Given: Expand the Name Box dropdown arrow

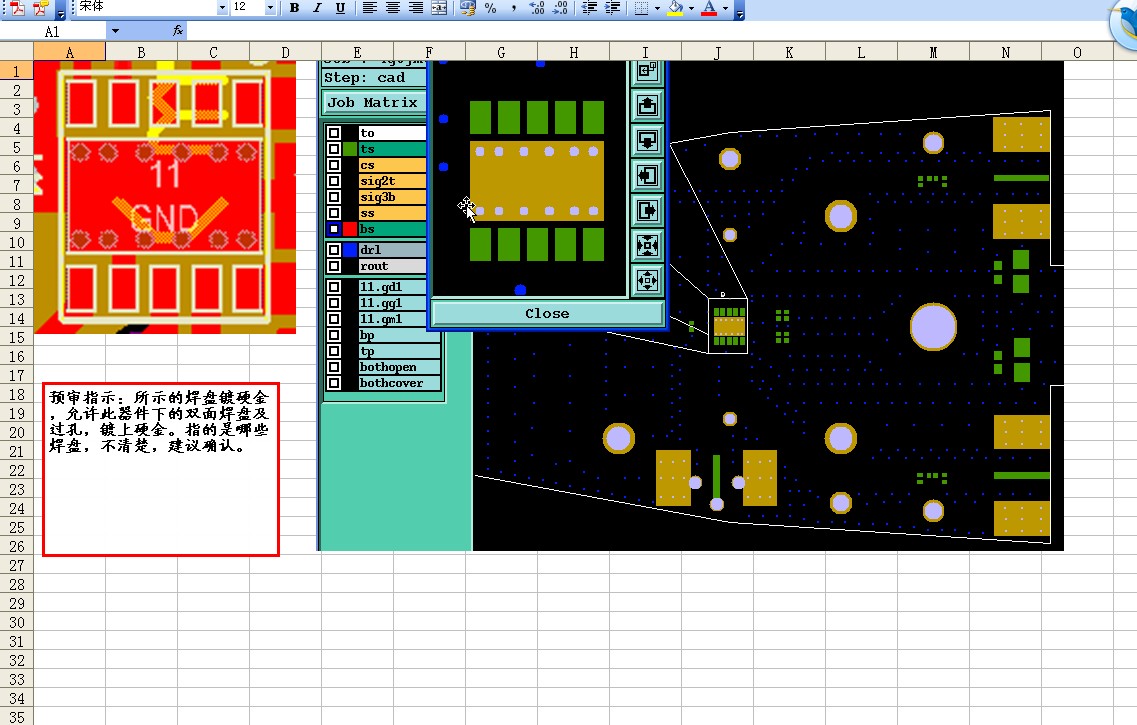Looking at the screenshot, I should coord(115,31).
